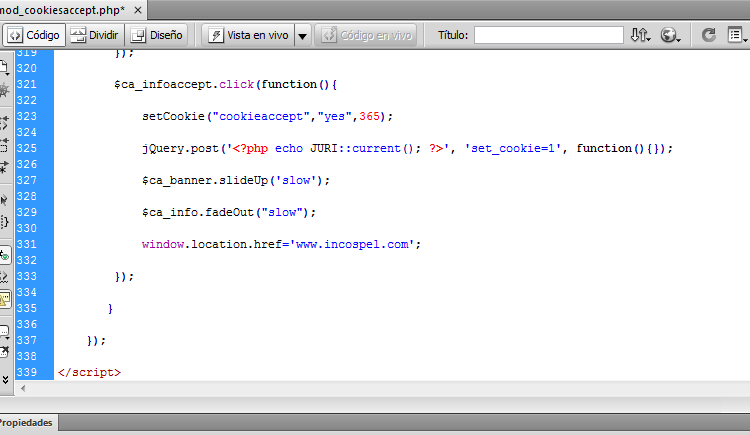Toggle highlight invalid code icon

pos(4,278)
